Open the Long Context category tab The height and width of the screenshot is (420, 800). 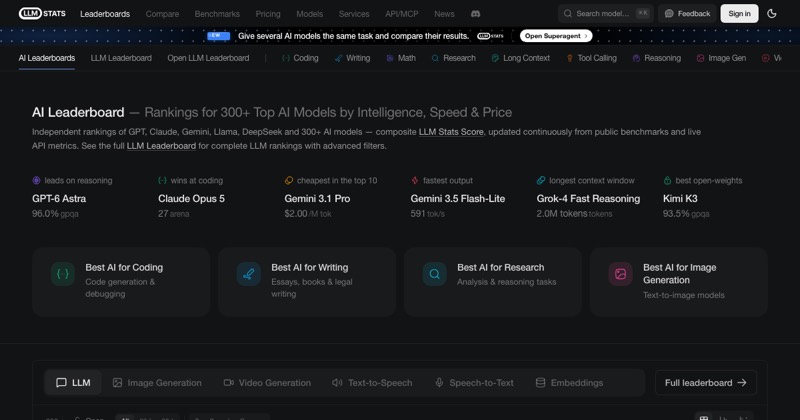(520, 58)
